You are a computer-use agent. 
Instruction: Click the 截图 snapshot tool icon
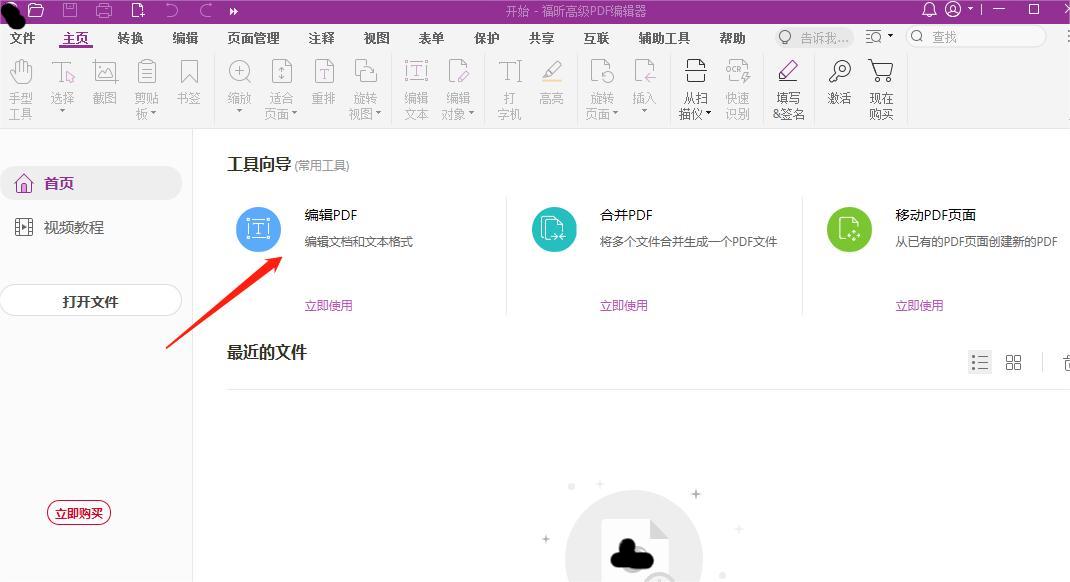click(x=105, y=73)
